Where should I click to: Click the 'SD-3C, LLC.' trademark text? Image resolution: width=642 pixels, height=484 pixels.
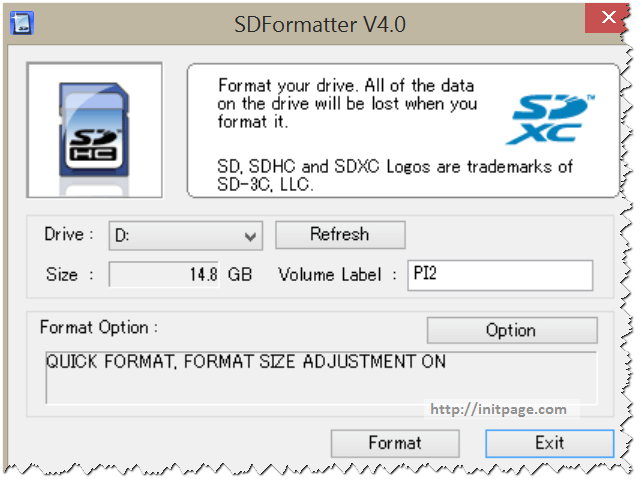(265, 185)
